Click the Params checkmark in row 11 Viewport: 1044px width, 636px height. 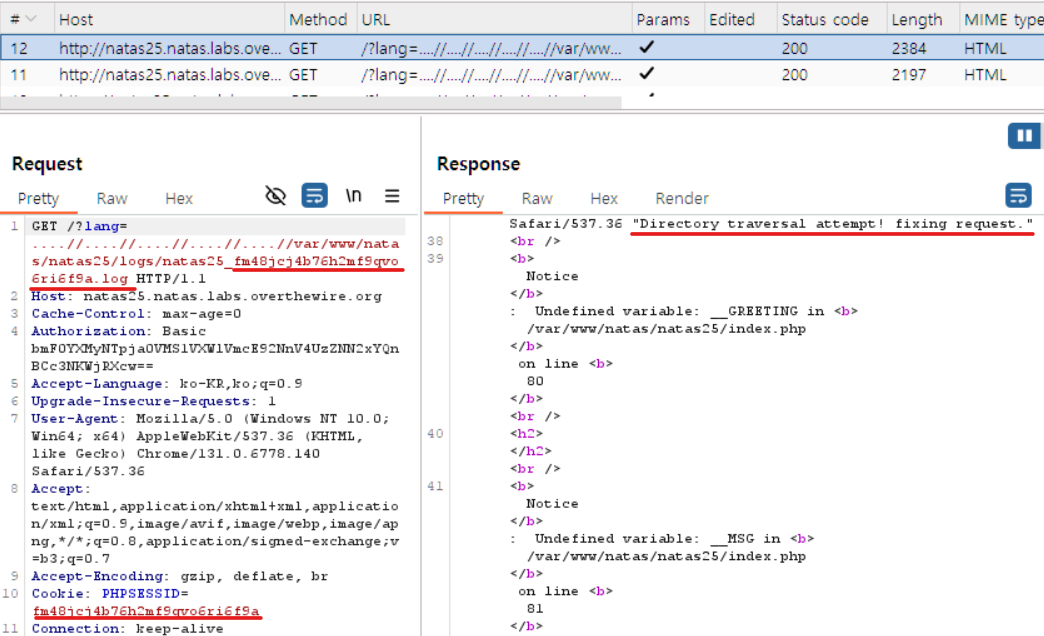tap(647, 73)
